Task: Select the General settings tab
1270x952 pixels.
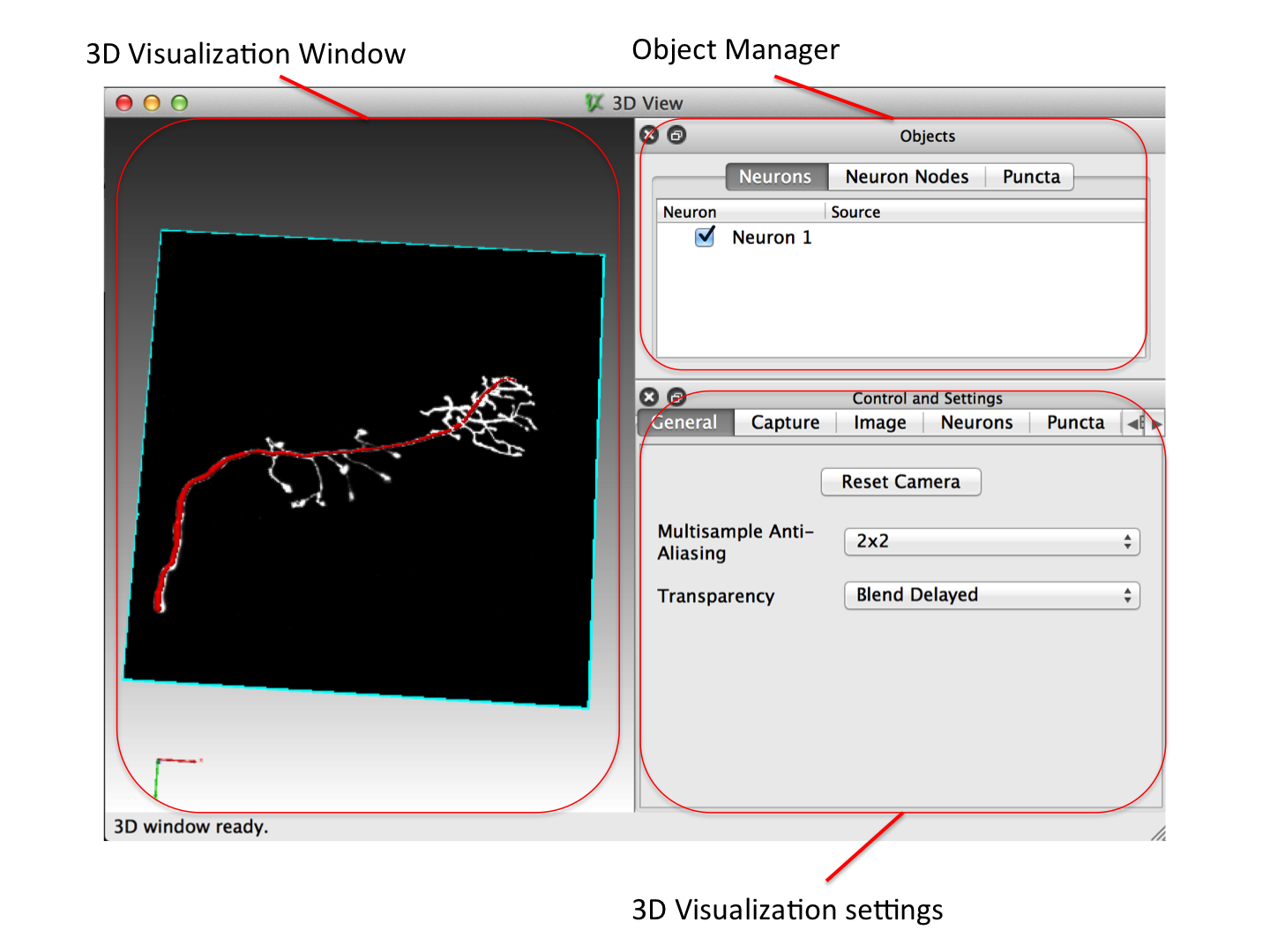Action: 685,423
